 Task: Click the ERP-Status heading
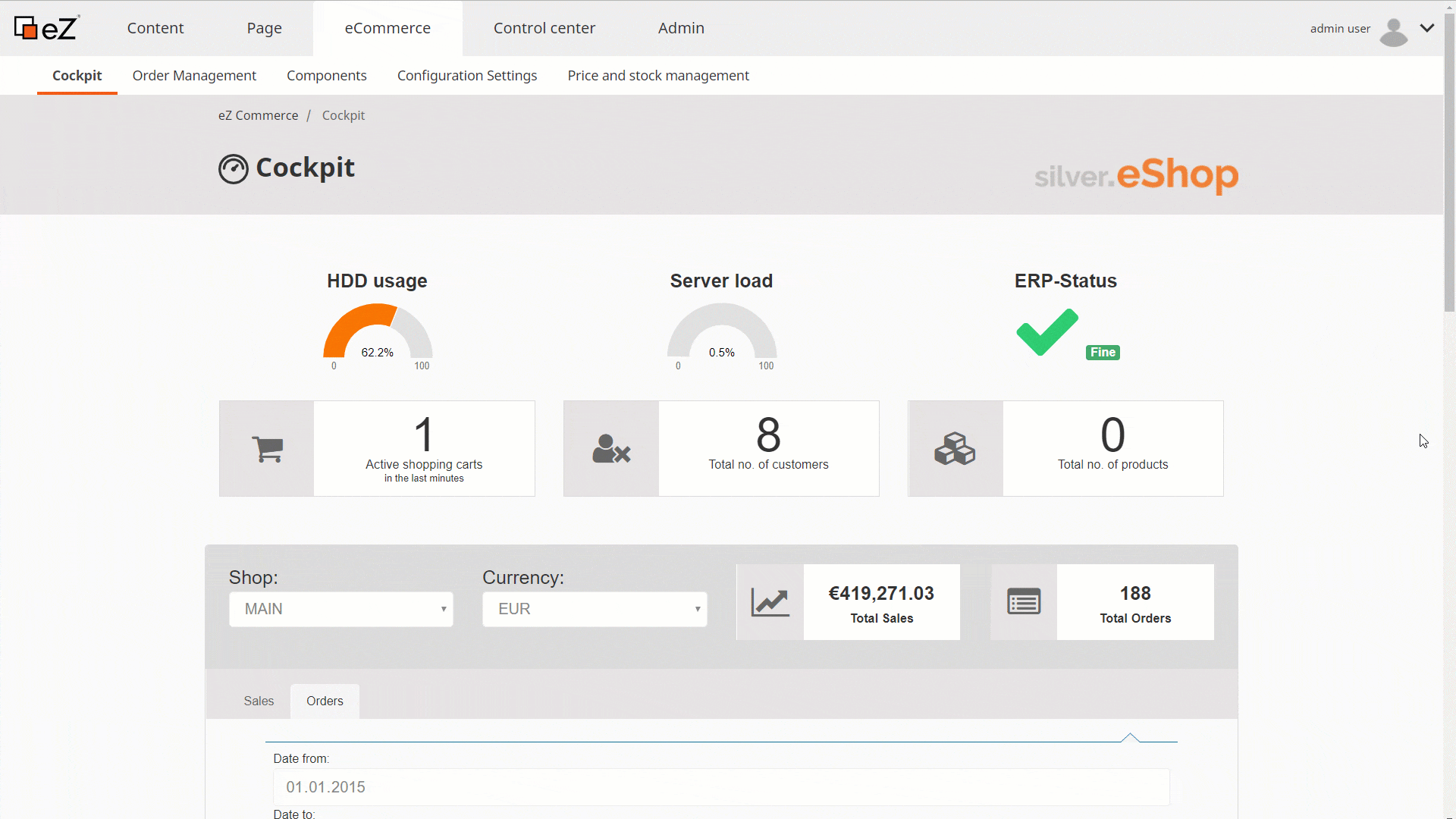[x=1065, y=281]
